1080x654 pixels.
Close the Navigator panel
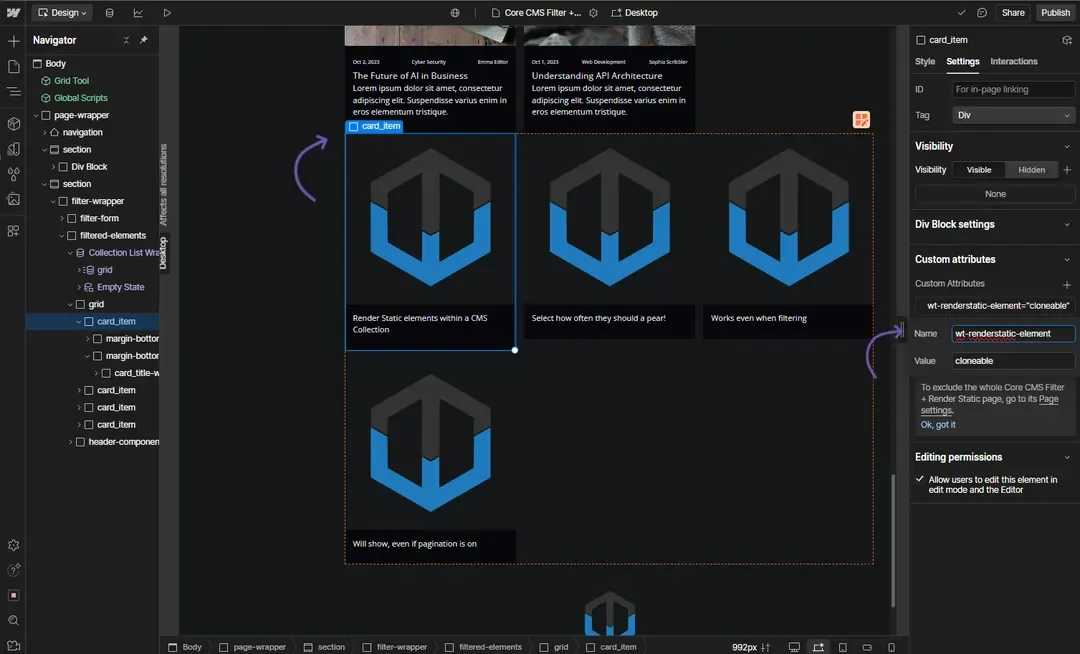coord(126,40)
